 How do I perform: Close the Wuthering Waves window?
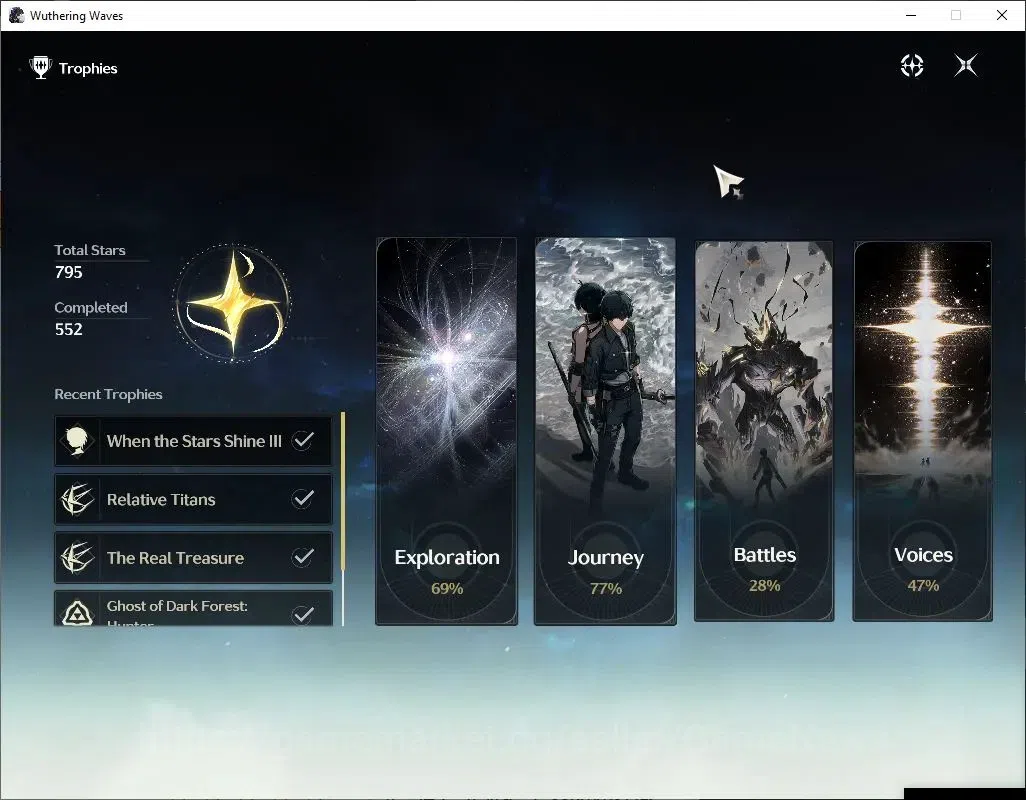1002,15
